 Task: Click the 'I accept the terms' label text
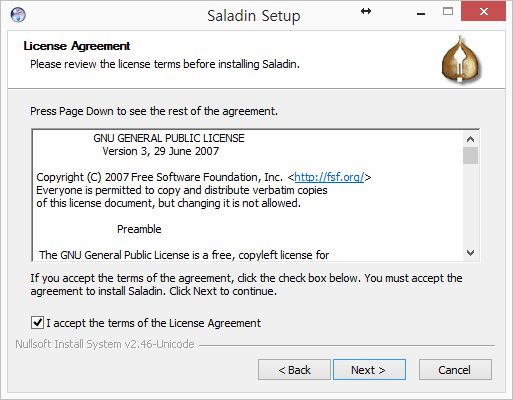[153, 323]
